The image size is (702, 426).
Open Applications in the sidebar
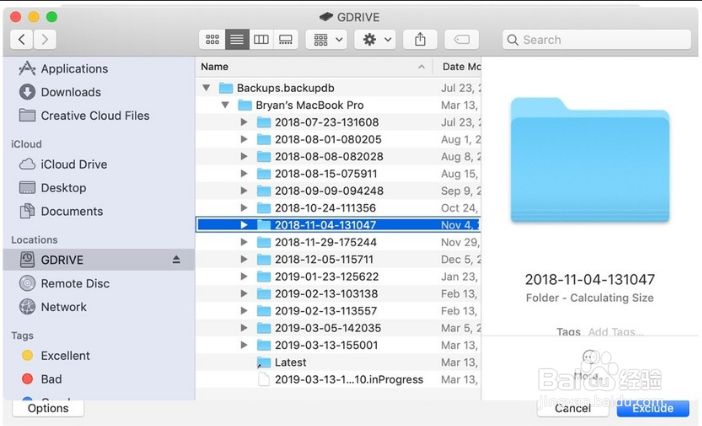(64, 68)
